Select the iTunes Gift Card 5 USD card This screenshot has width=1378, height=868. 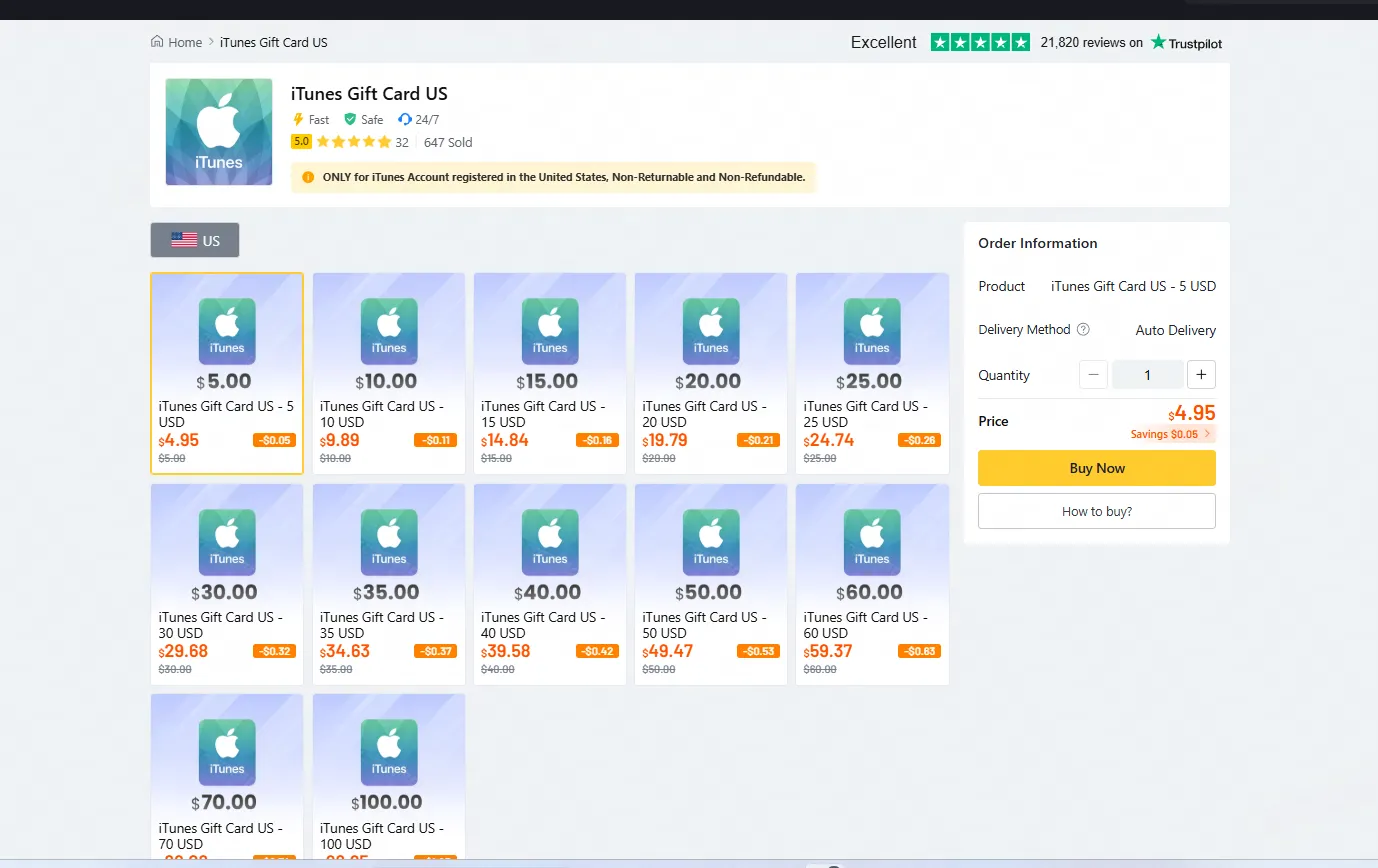click(x=227, y=373)
